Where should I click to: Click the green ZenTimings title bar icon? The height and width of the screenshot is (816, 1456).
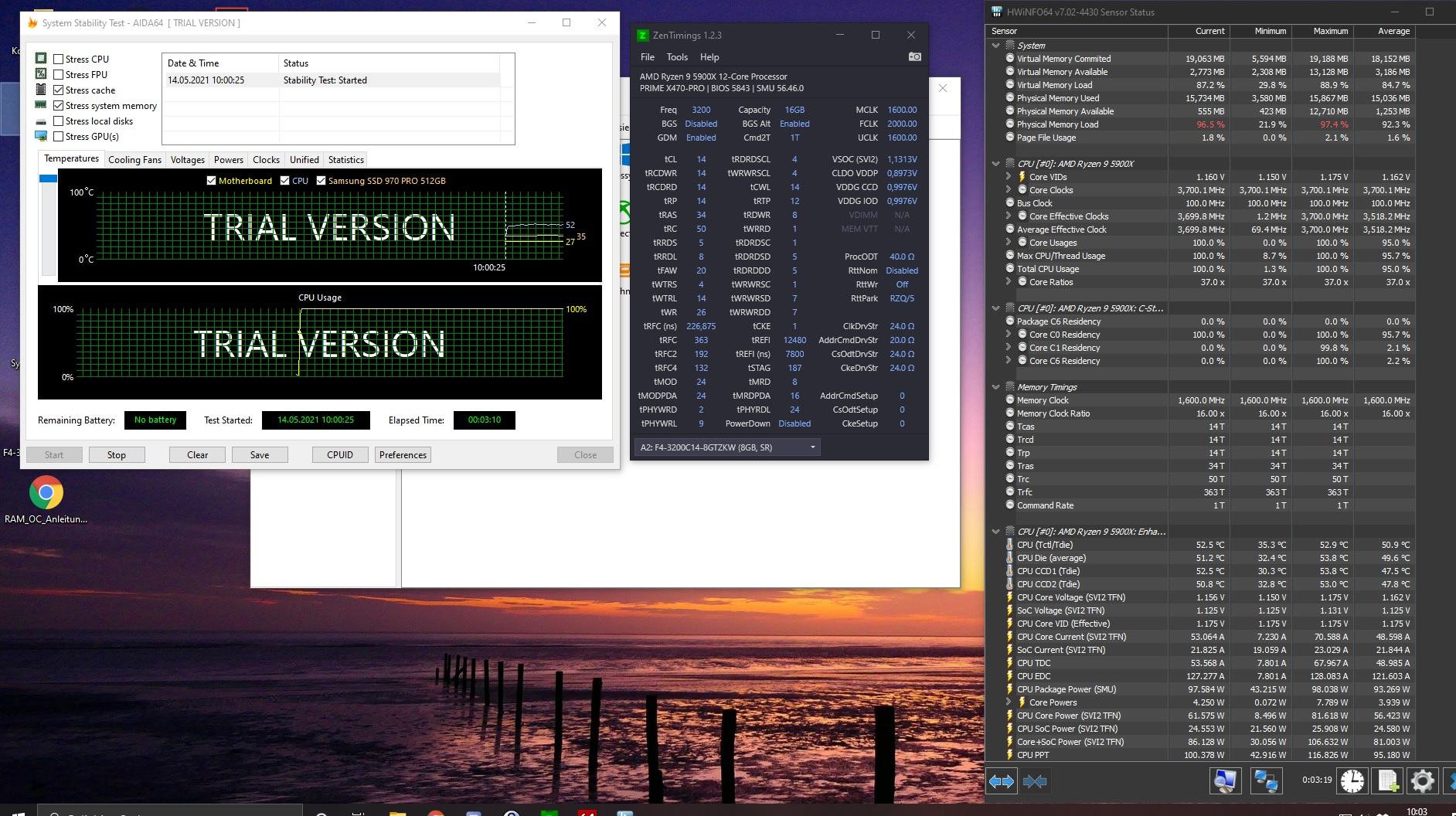point(642,36)
